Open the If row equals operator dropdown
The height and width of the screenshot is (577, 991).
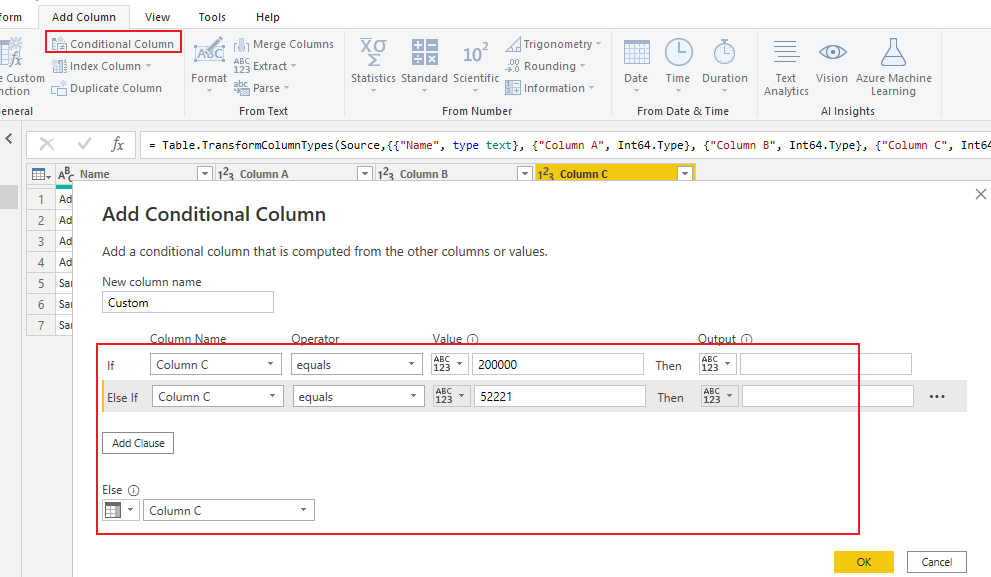[356, 365]
